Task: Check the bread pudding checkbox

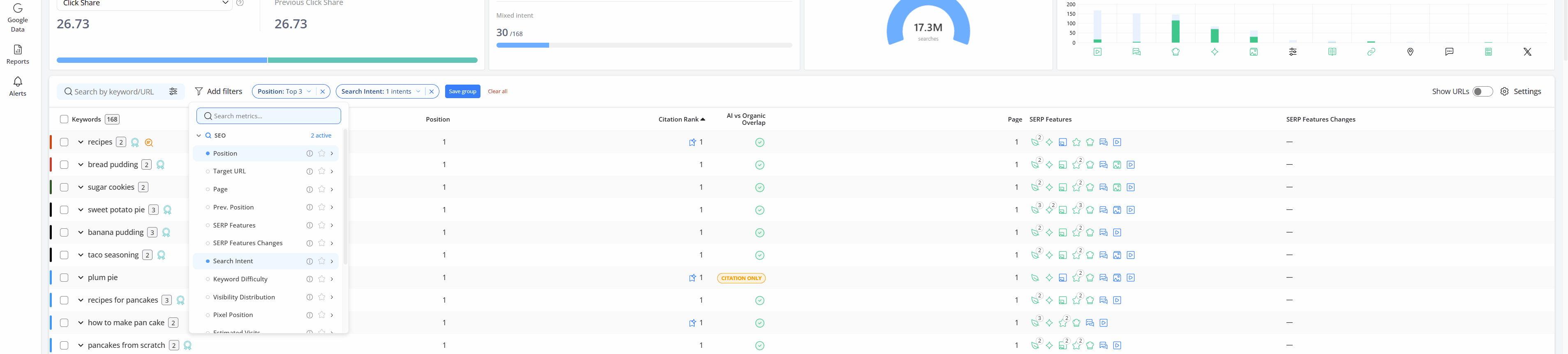Action: click(x=64, y=165)
